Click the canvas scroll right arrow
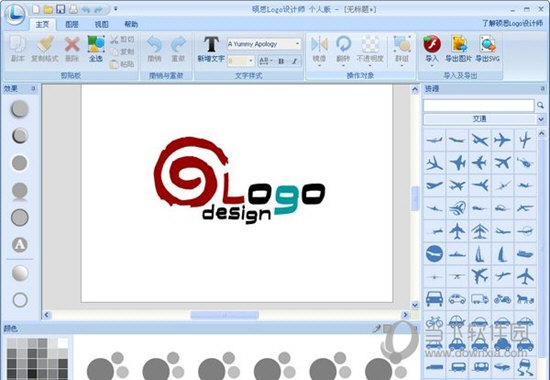This screenshot has width=550, height=380. (405, 315)
